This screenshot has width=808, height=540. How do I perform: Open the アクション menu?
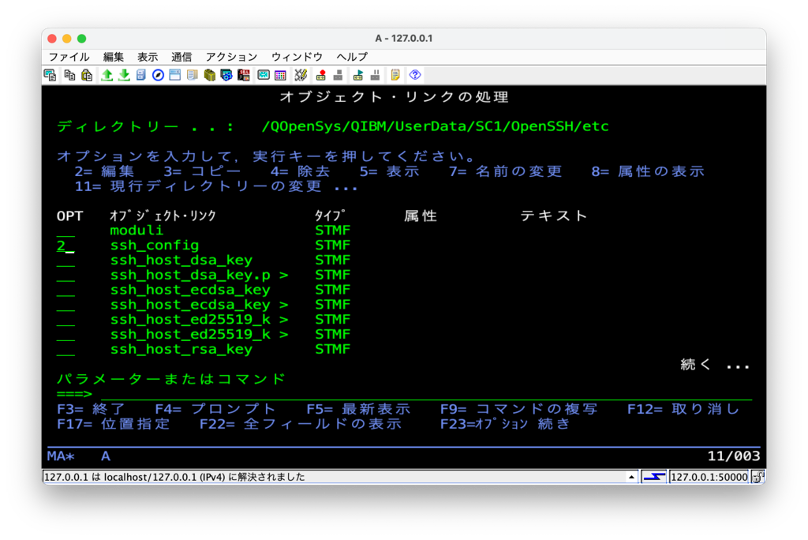click(231, 57)
